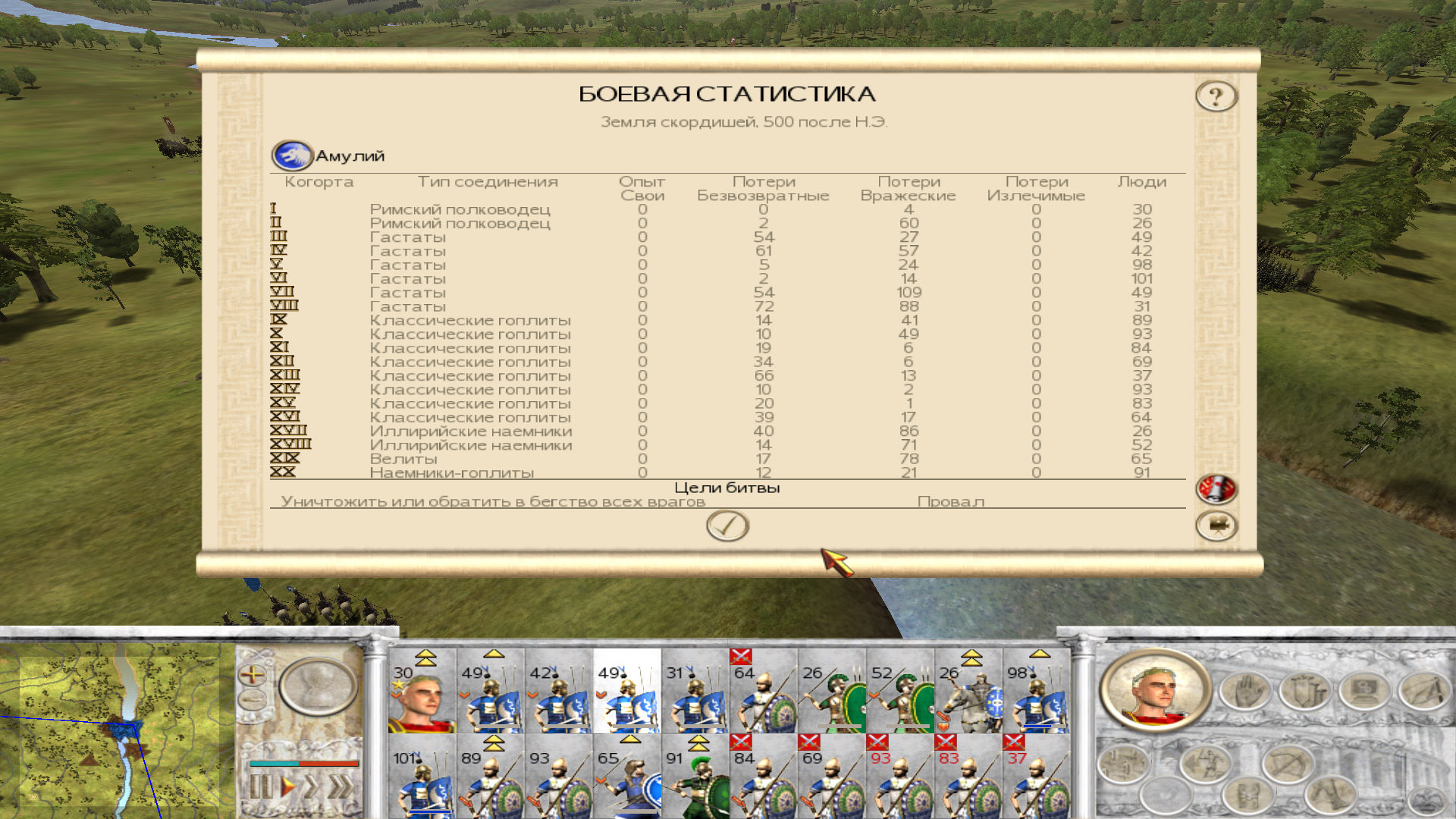1456x819 pixels.
Task: Select the green-shield mercenary card with 52 men
Action: [900, 691]
